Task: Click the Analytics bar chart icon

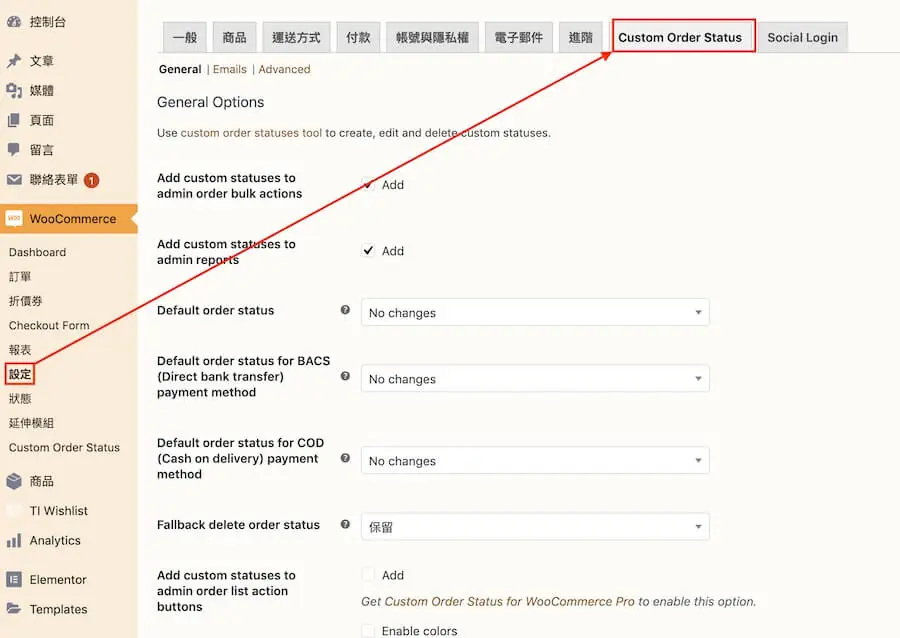Action: coord(14,540)
